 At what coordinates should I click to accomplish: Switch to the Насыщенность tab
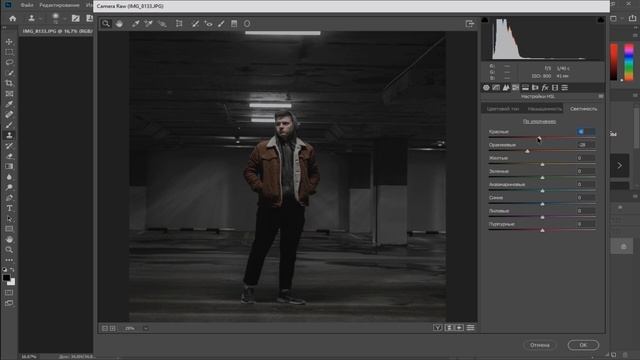pos(544,109)
